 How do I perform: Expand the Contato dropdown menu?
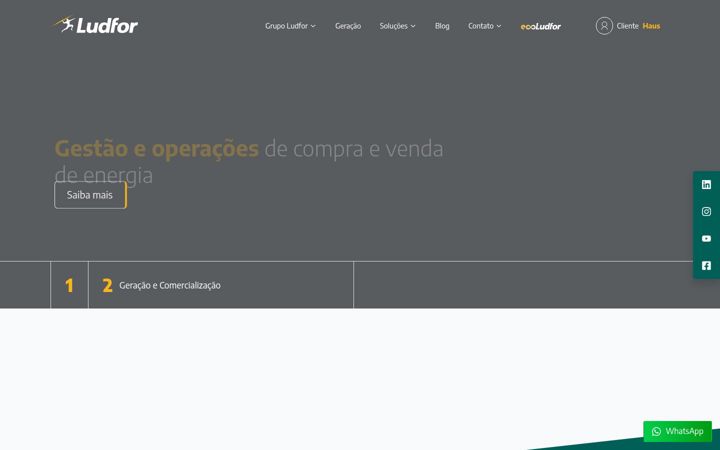coord(484,26)
